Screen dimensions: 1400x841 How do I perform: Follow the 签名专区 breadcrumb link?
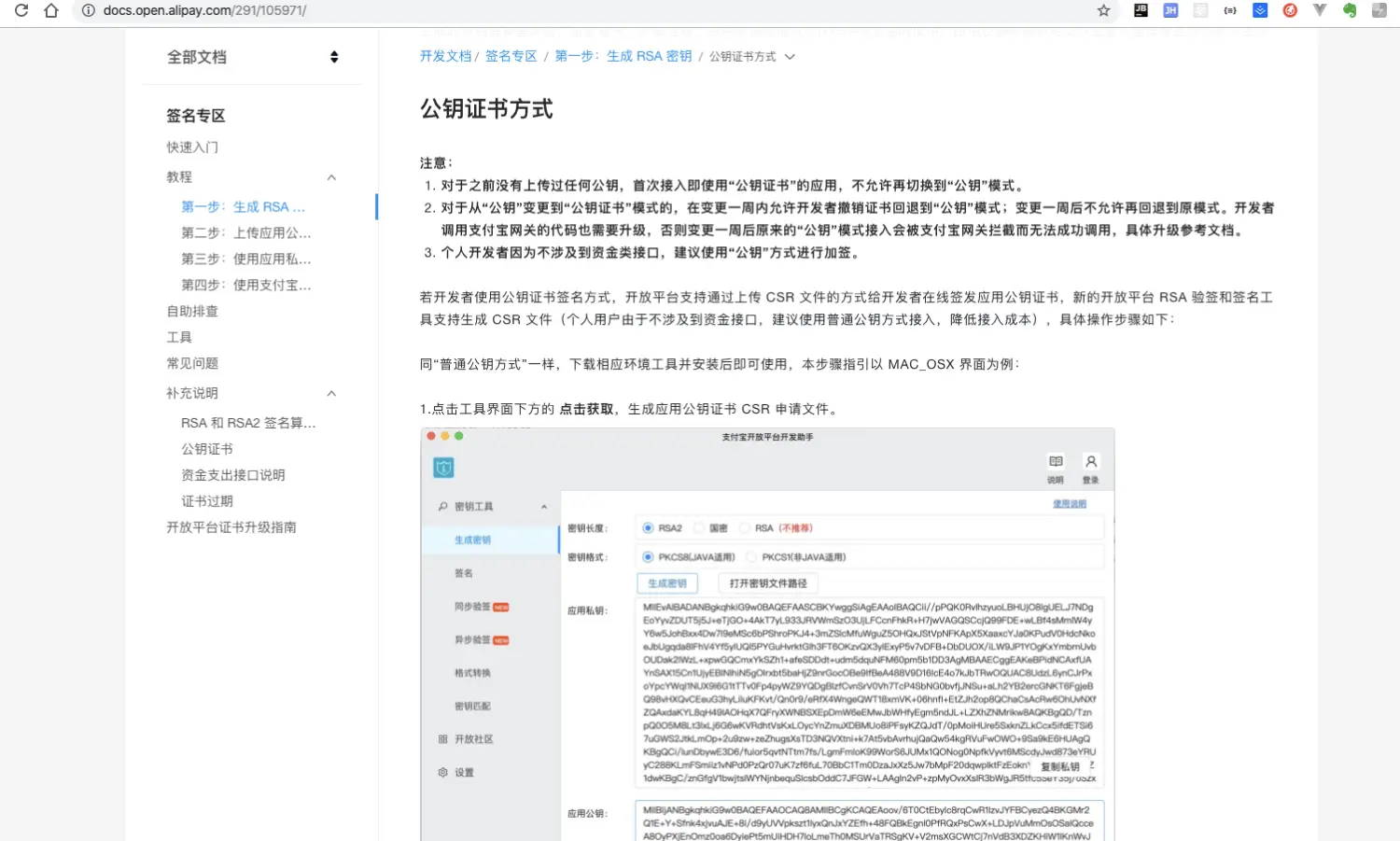click(511, 56)
